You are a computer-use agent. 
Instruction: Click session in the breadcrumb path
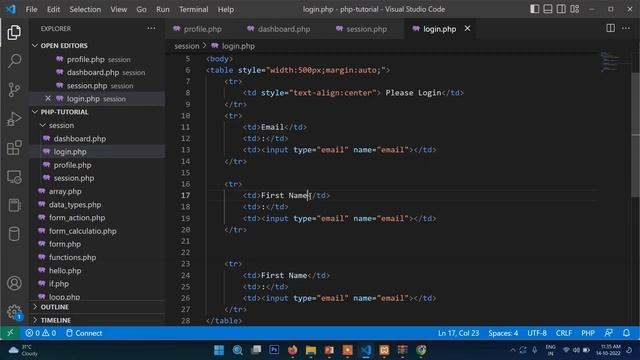[x=187, y=46]
